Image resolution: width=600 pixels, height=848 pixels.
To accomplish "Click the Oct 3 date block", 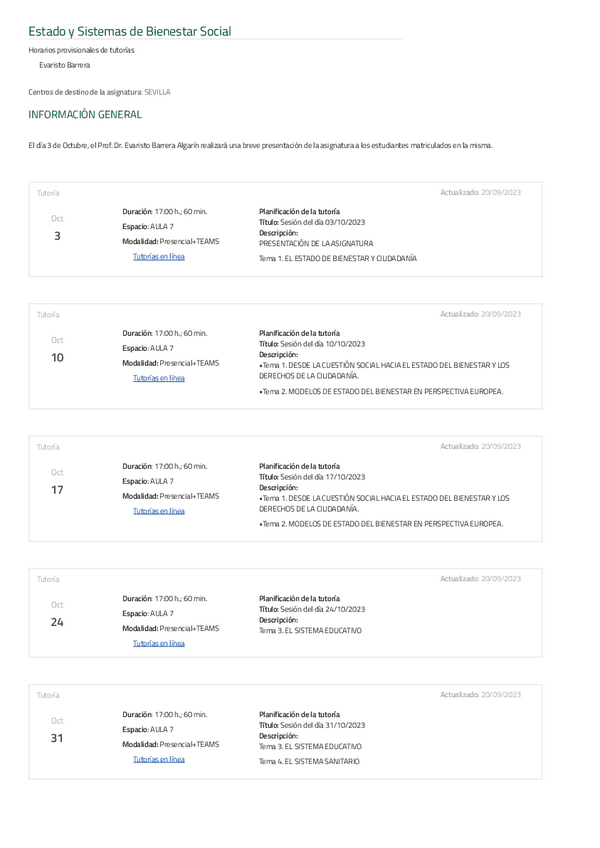I will click(x=57, y=229).
